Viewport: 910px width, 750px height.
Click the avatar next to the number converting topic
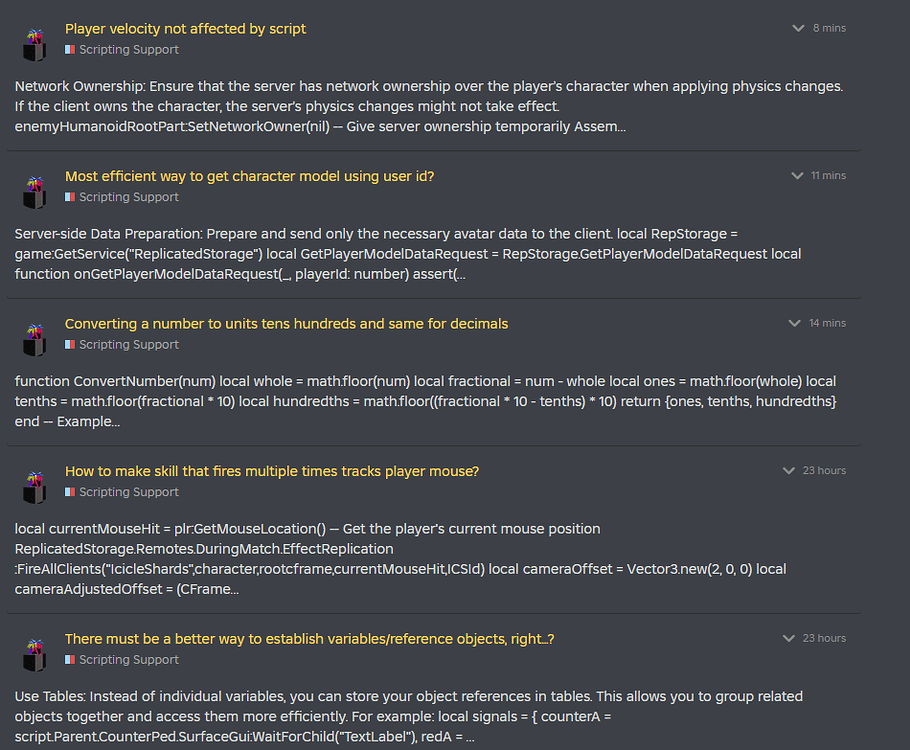pos(34,340)
